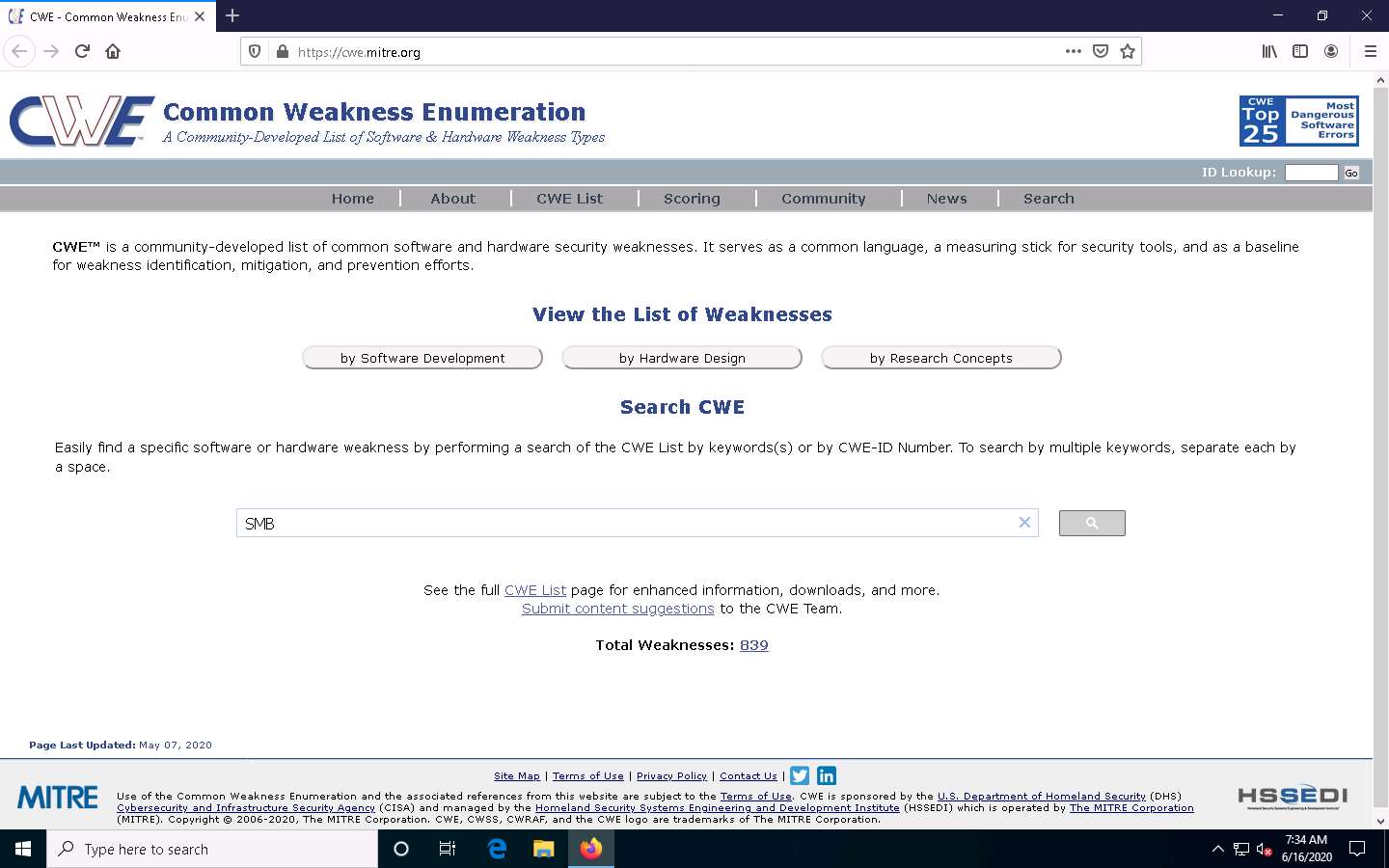Image resolution: width=1389 pixels, height=868 pixels.
Task: View weaknesses by Software Development
Action: pos(422,358)
